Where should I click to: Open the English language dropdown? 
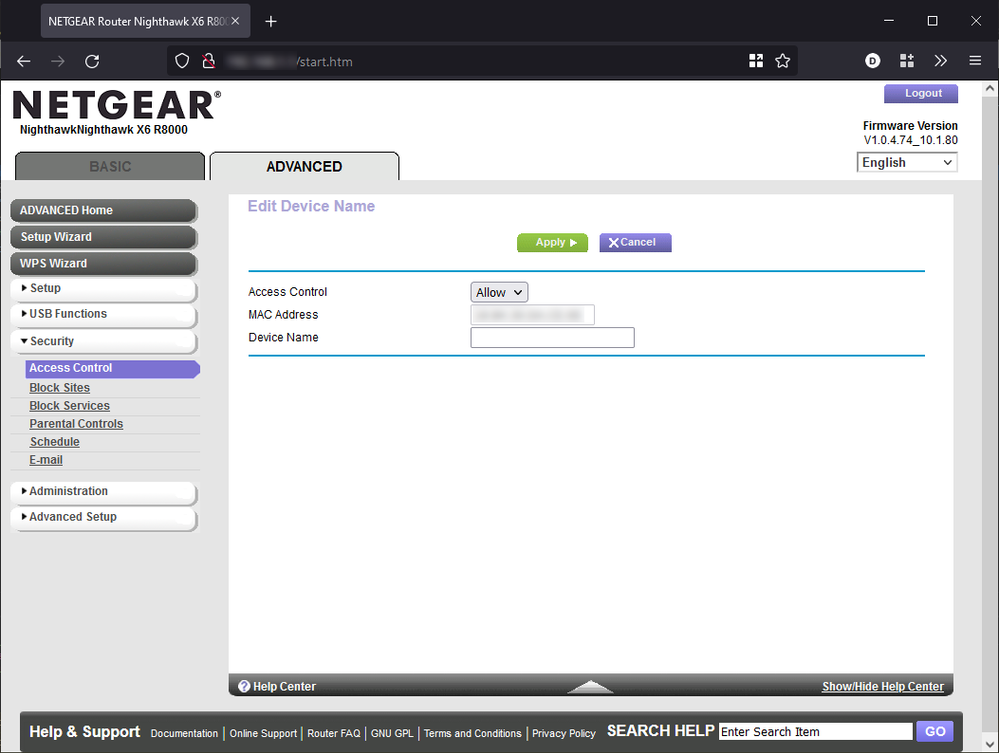click(907, 162)
